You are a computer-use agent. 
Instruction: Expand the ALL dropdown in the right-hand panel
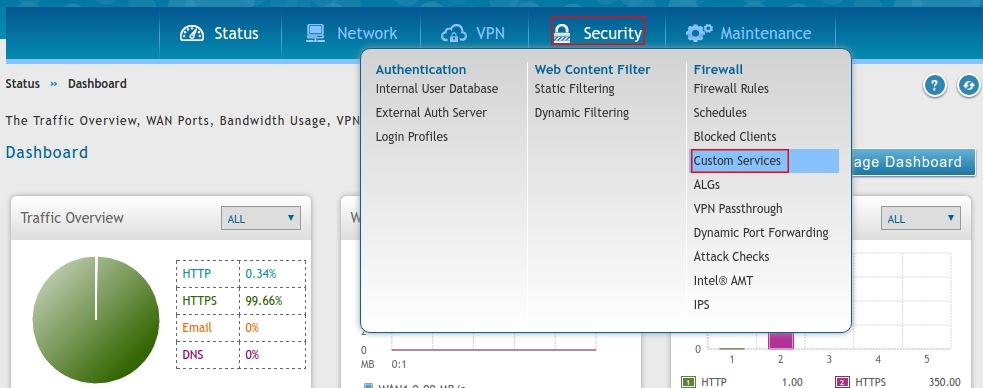[921, 218]
